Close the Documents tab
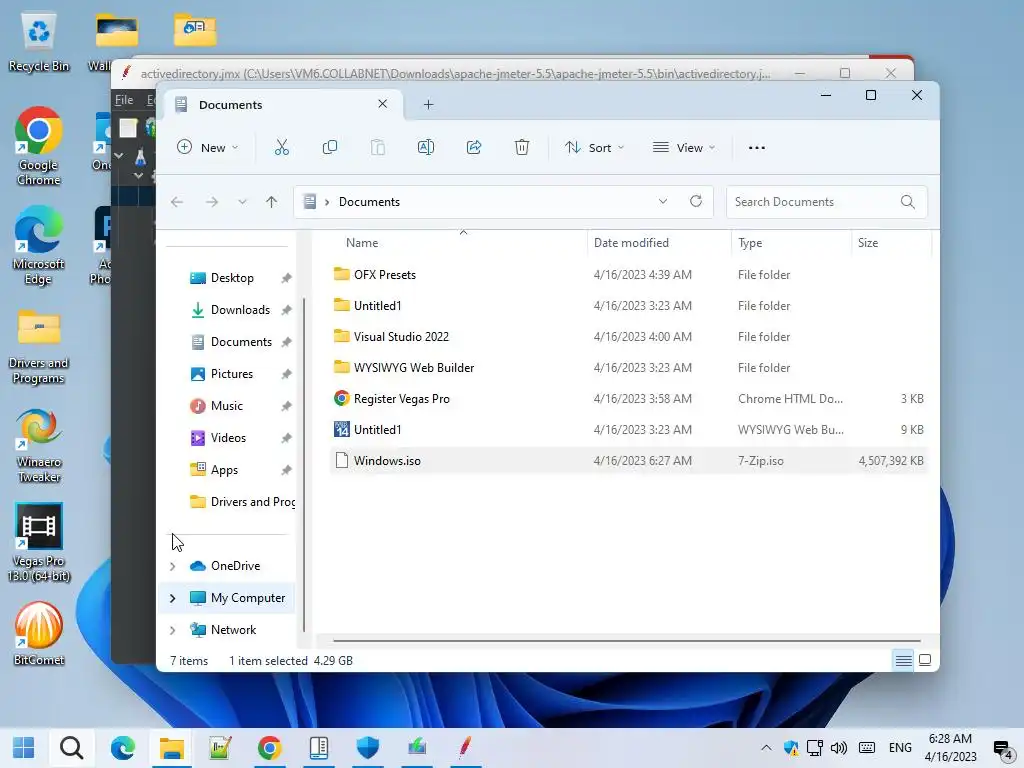 click(x=383, y=104)
